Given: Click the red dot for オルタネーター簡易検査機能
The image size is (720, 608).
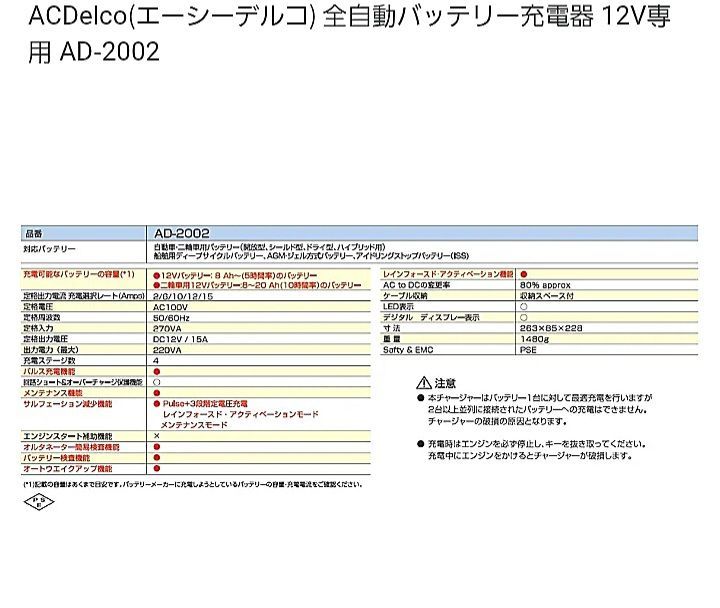Looking at the screenshot, I should coord(156,448).
